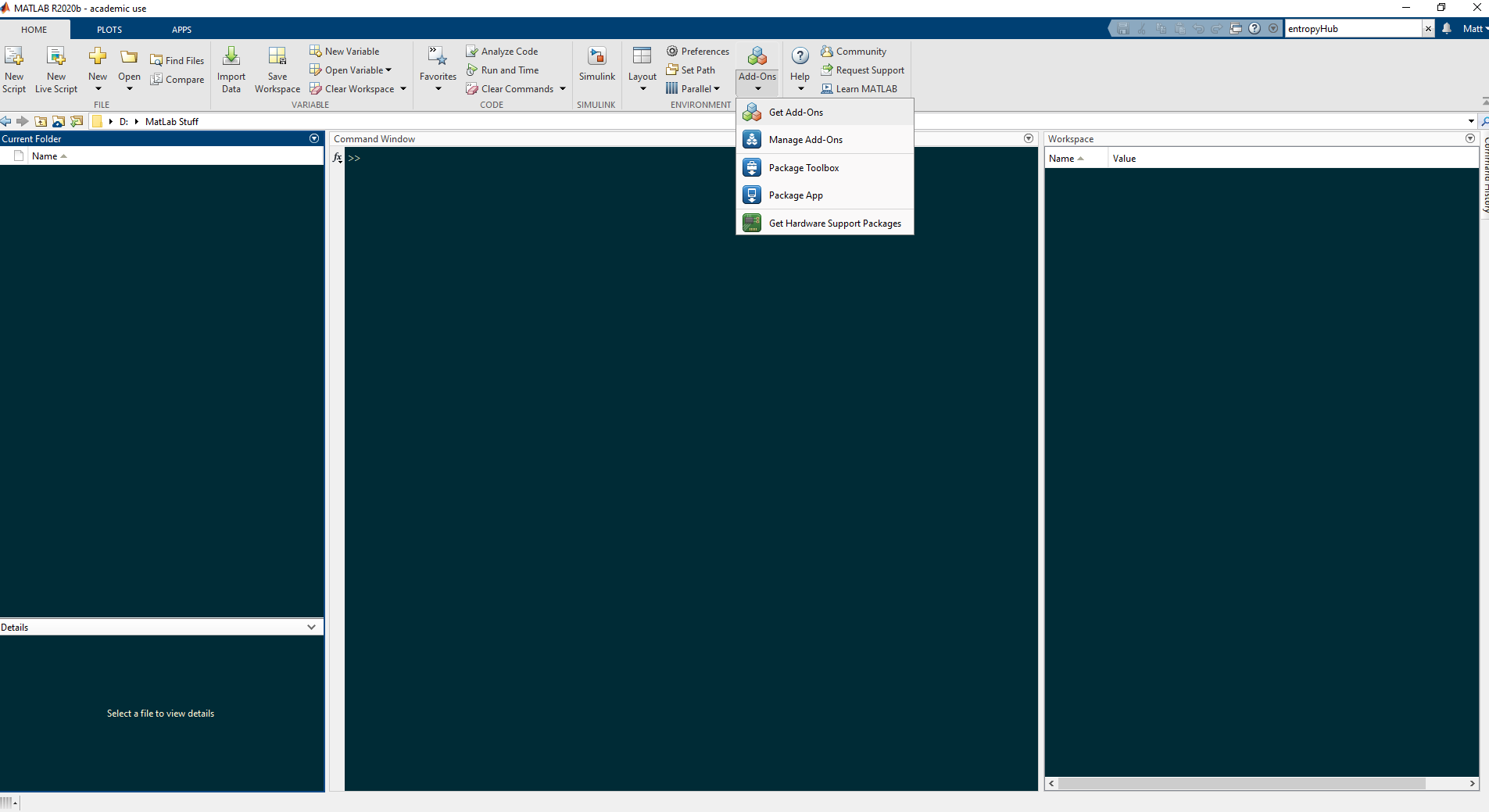
Task: Switch to the PLOTS tab
Action: point(109,30)
